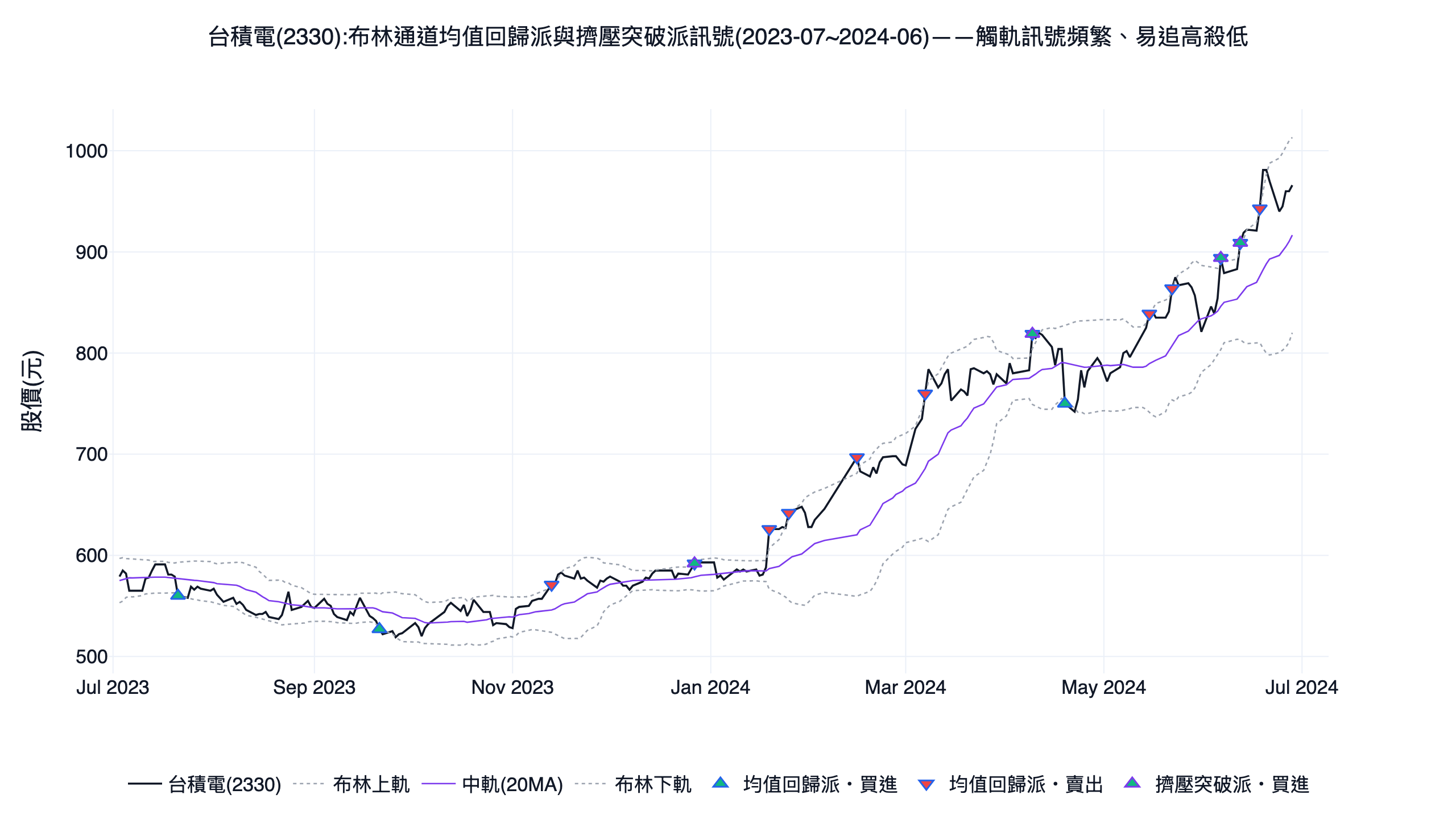1456x819 pixels.
Task: Select the sell marker near 697 in mid-February 2024
Action: click(857, 458)
